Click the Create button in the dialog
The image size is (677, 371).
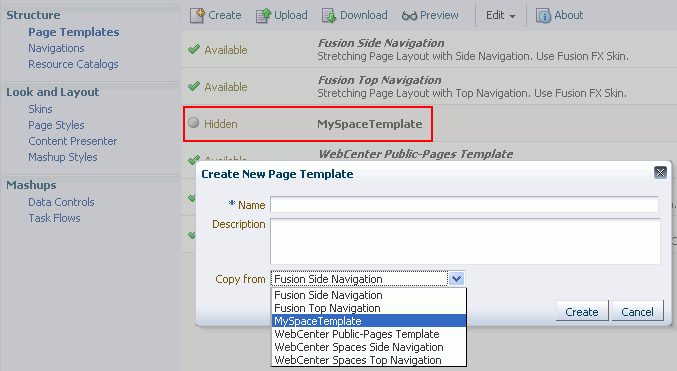pyautogui.click(x=582, y=311)
